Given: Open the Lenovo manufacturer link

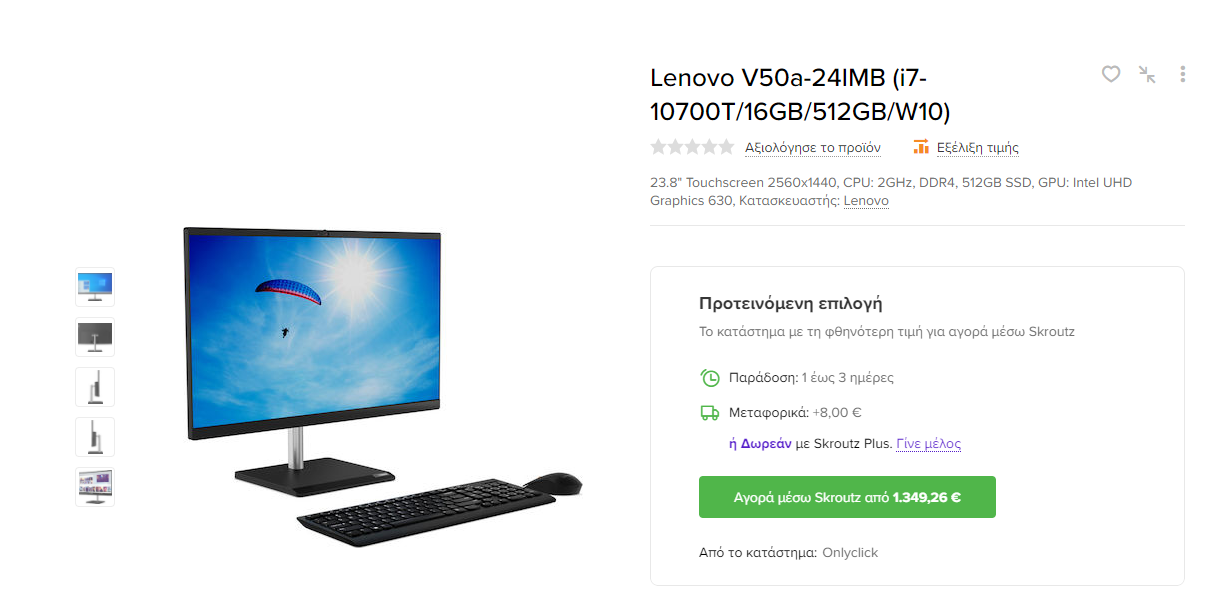Looking at the screenshot, I should [x=866, y=201].
